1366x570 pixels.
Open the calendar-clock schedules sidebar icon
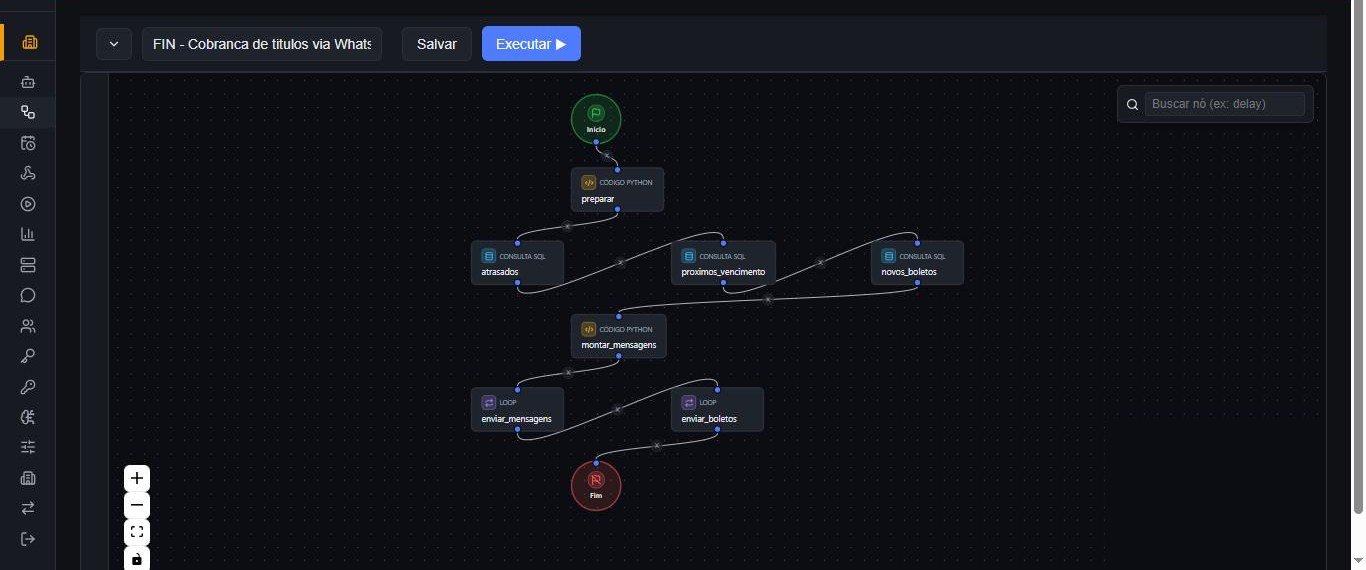click(x=28, y=143)
